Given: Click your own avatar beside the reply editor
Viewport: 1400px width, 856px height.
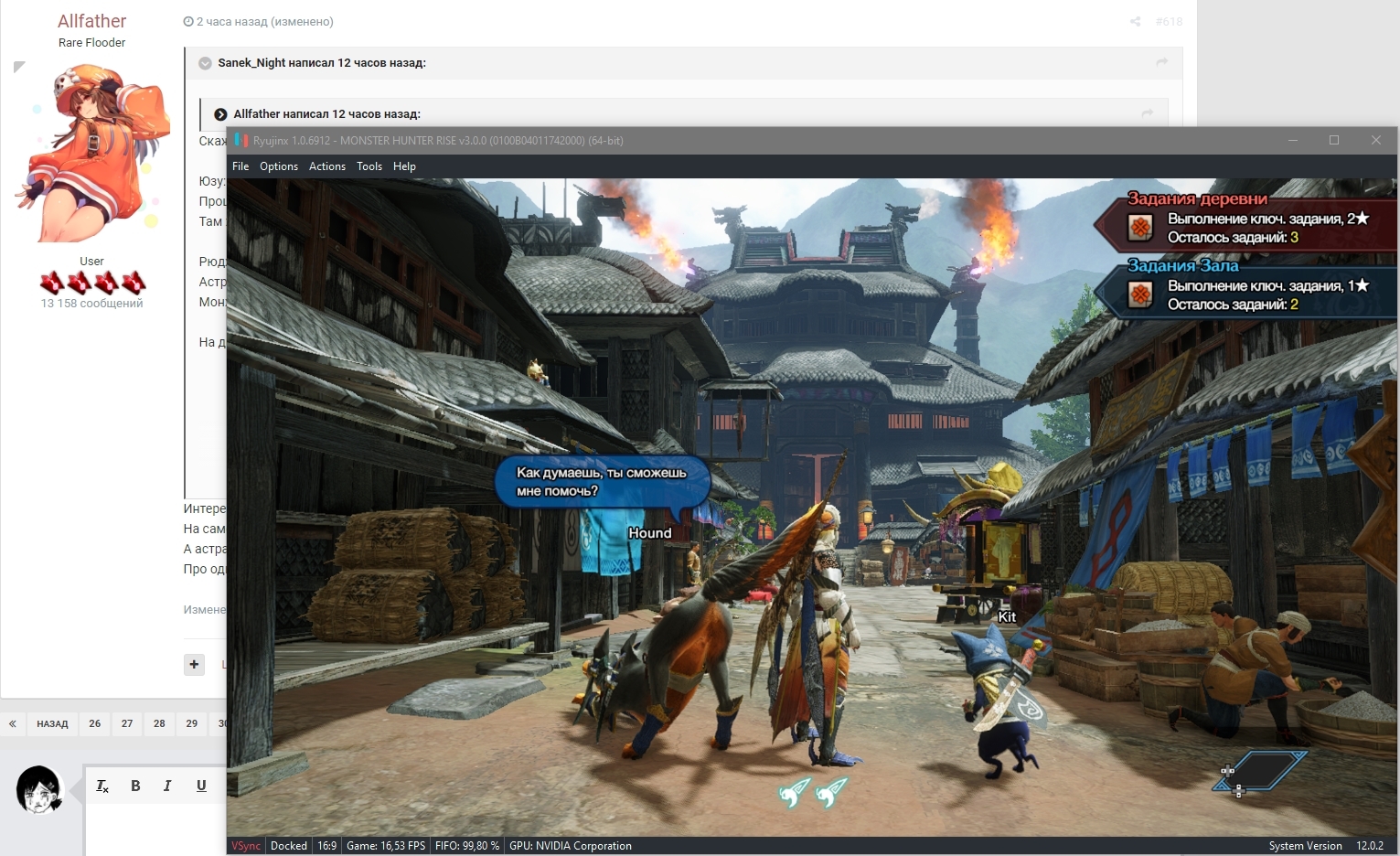Looking at the screenshot, I should pos(39,790).
